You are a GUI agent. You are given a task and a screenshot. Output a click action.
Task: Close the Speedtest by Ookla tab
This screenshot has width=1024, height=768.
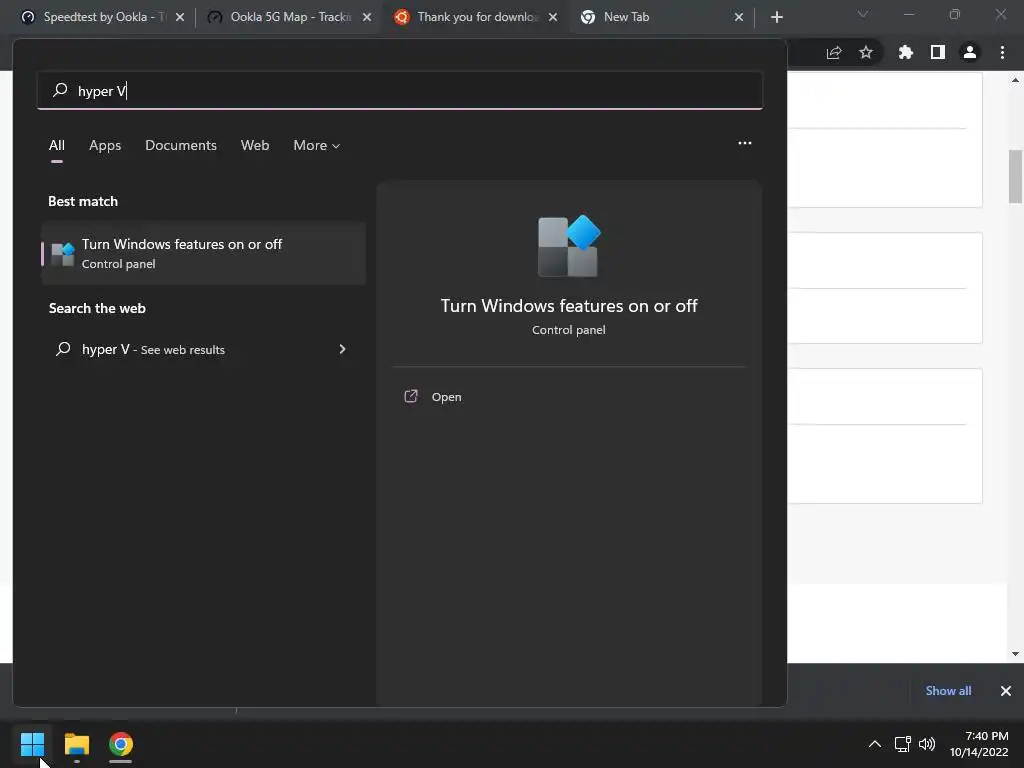pyautogui.click(x=180, y=17)
